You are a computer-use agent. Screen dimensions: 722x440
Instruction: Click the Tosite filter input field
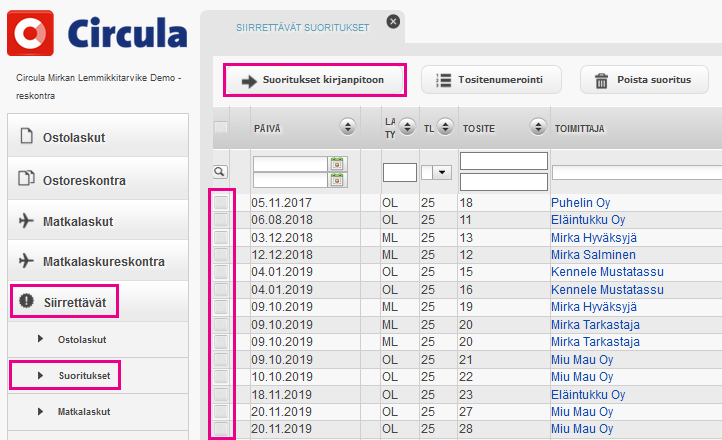pos(503,161)
